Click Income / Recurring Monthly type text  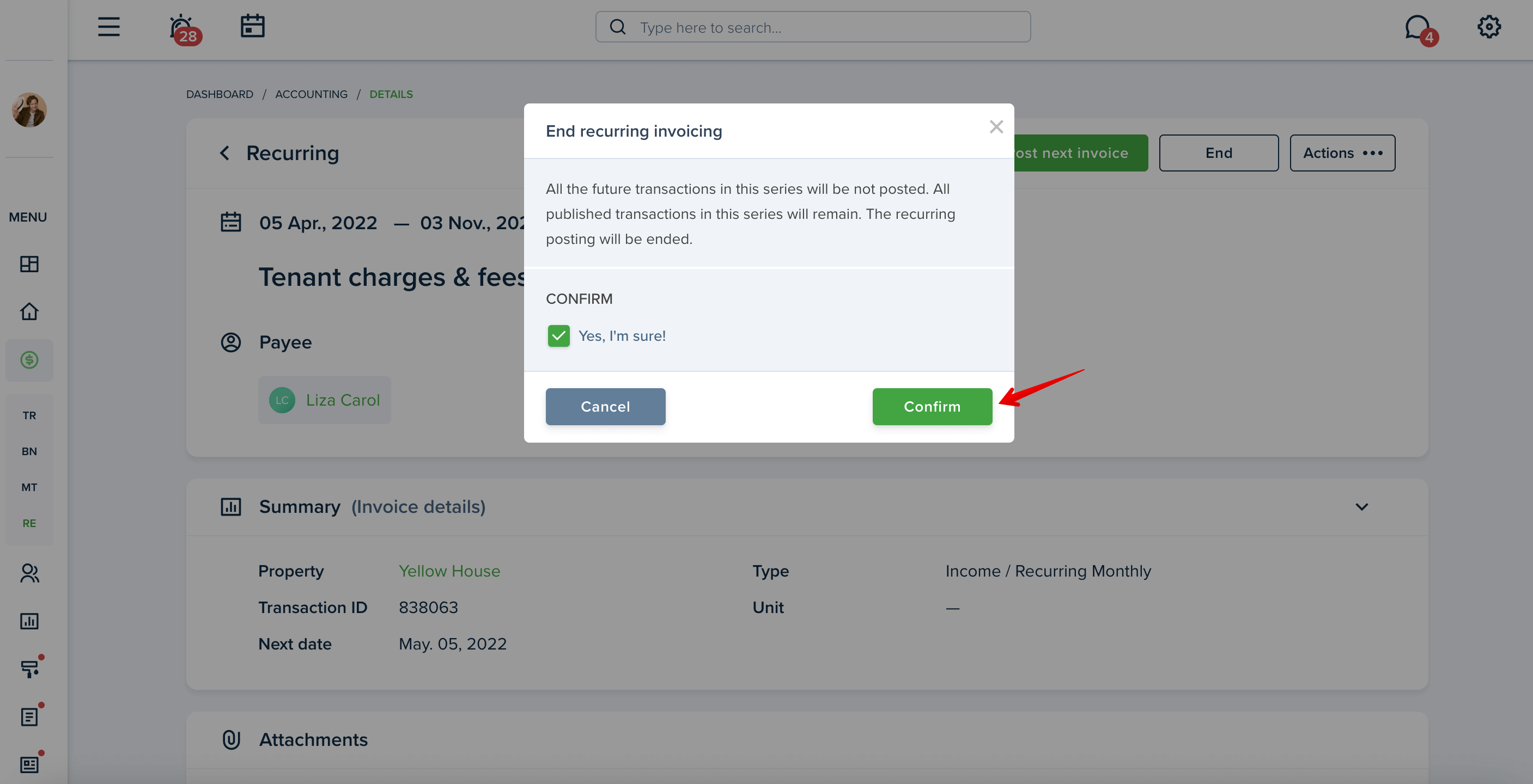tap(1048, 571)
